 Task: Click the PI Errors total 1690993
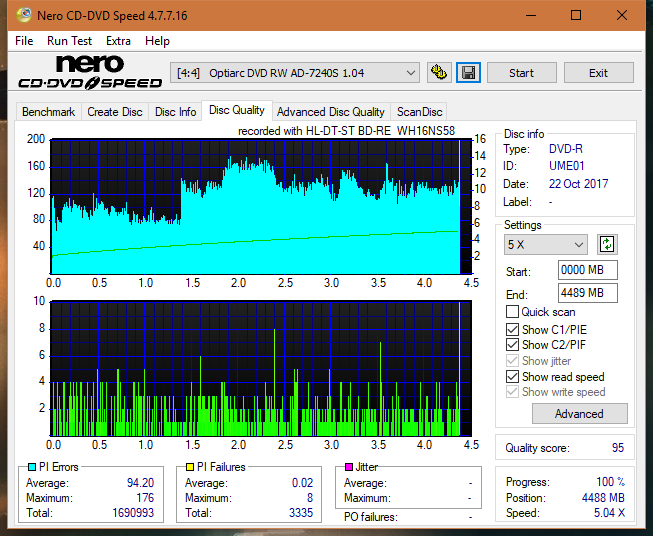pyautogui.click(x=133, y=513)
